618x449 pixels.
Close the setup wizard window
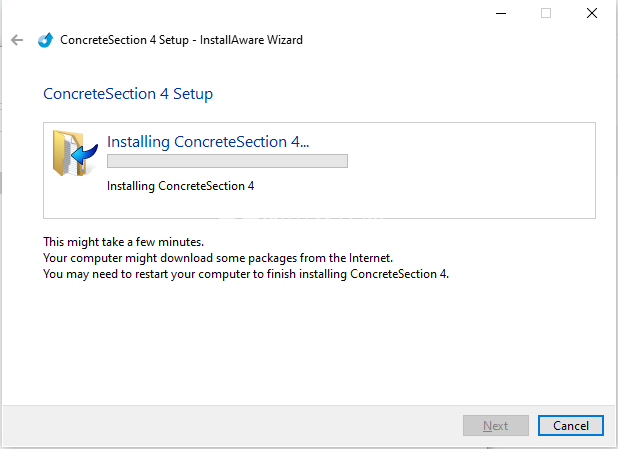pyautogui.click(x=591, y=13)
